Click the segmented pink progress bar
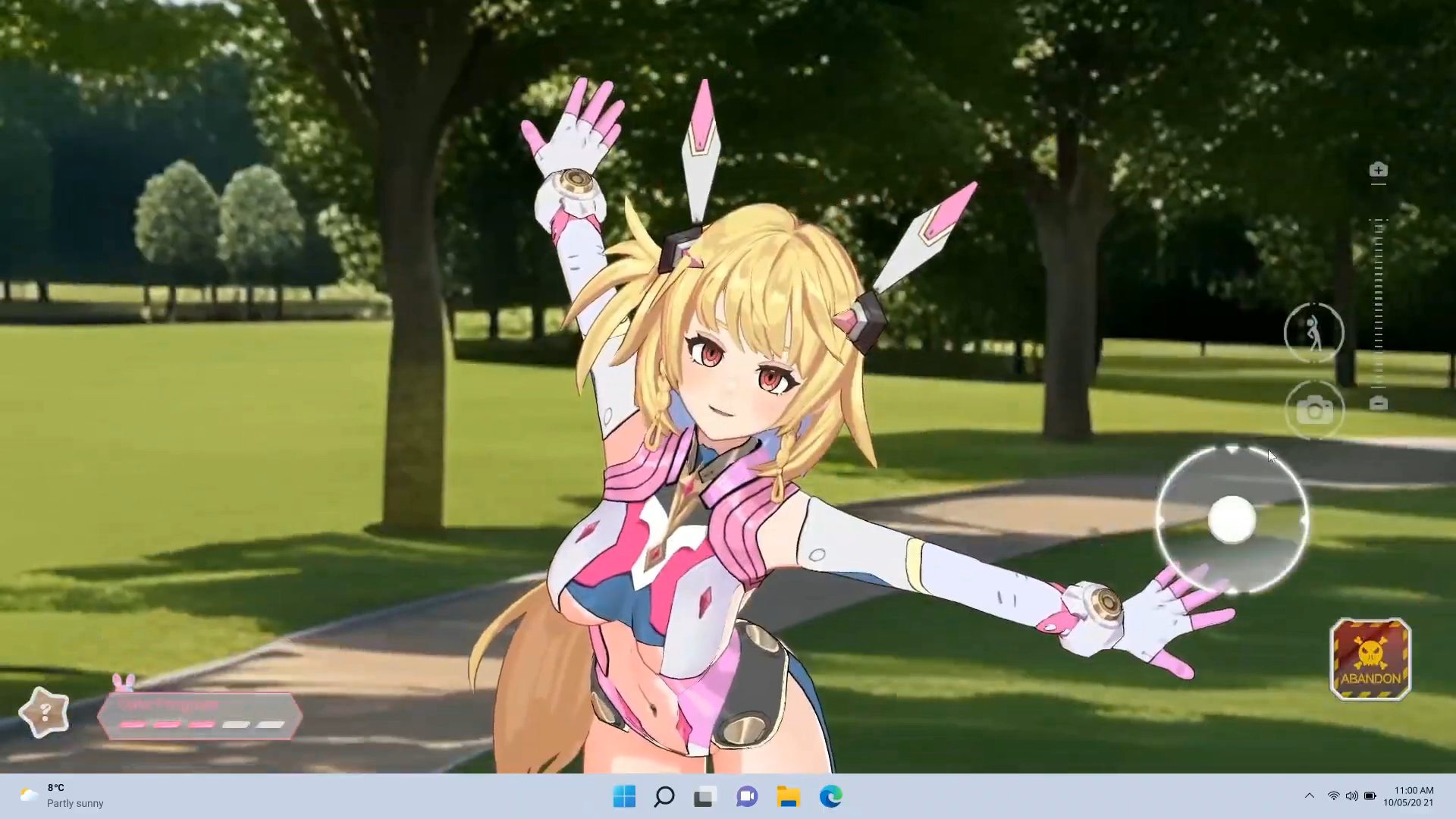 point(201,724)
